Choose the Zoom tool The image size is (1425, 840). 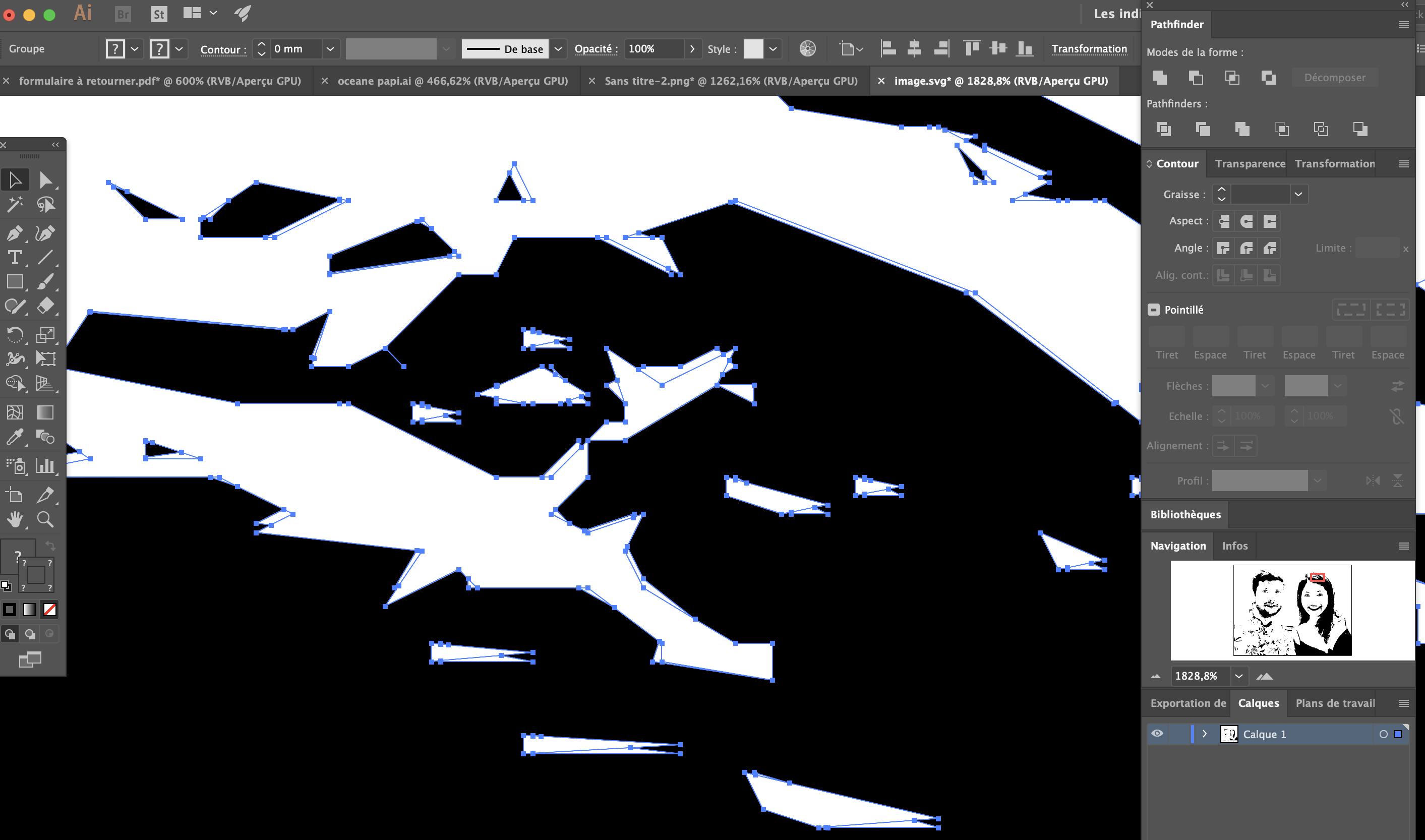point(45,519)
